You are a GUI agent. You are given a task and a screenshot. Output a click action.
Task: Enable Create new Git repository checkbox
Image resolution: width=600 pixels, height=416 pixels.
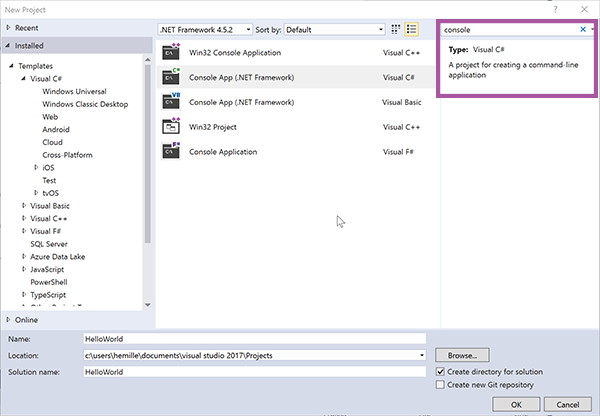[x=440, y=385]
